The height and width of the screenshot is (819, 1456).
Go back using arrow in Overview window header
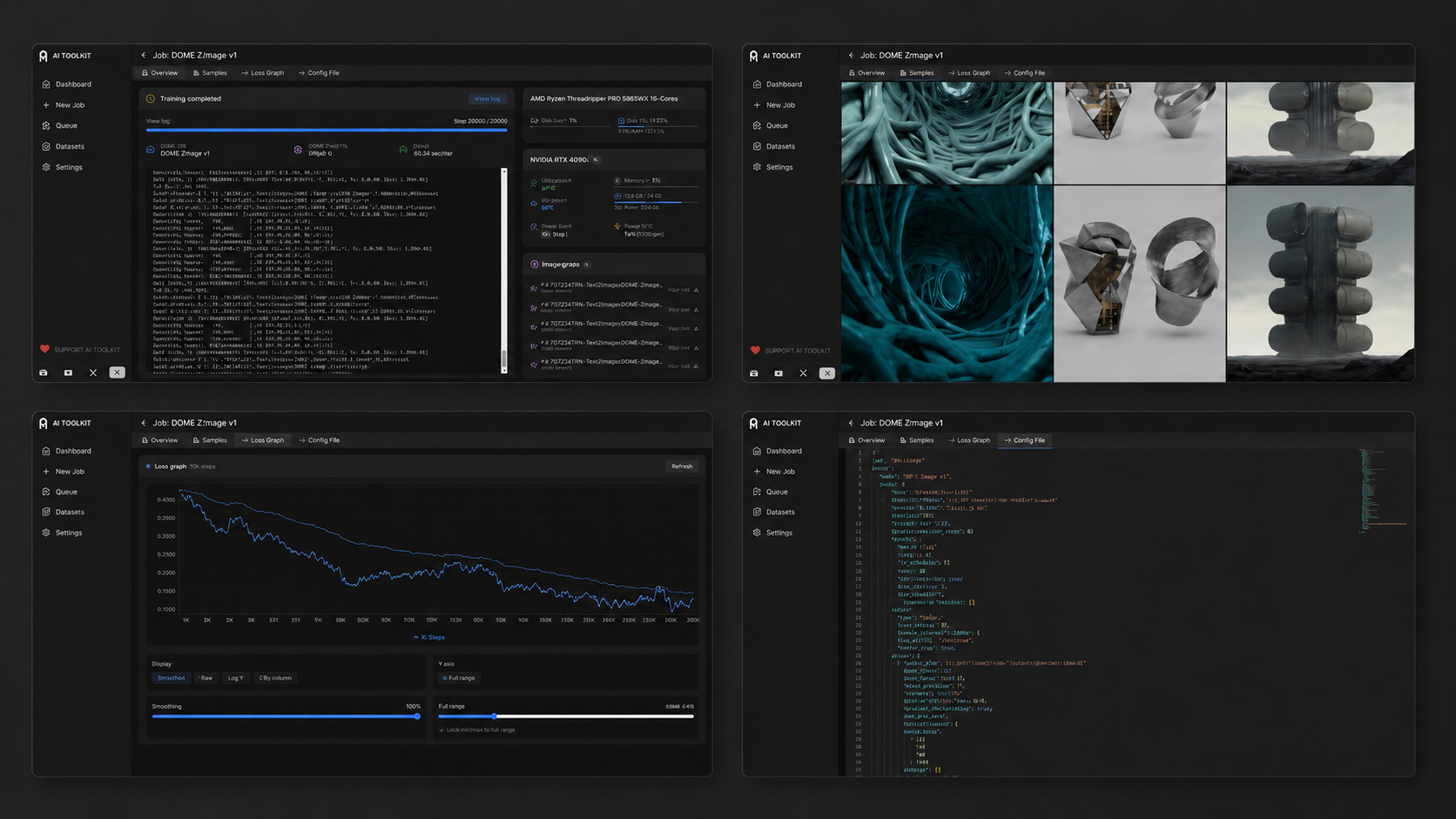click(144, 55)
